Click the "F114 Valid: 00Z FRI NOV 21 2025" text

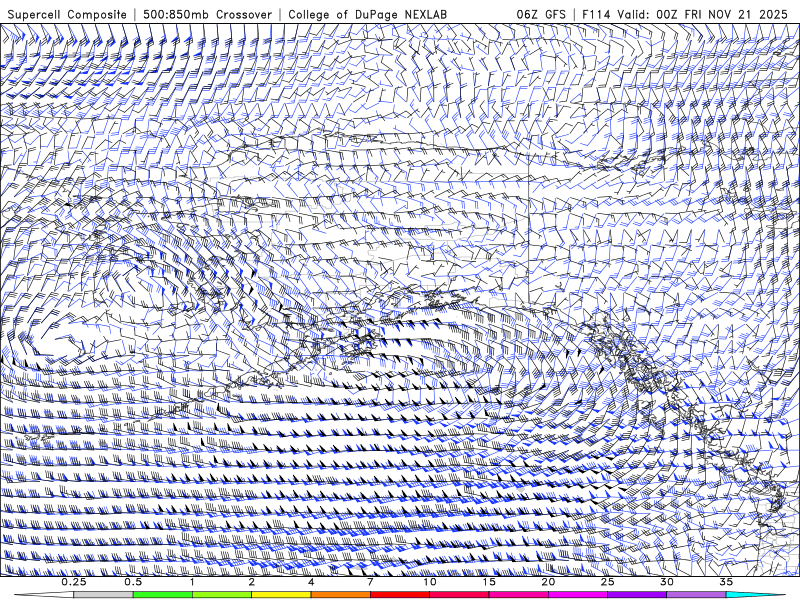click(685, 14)
